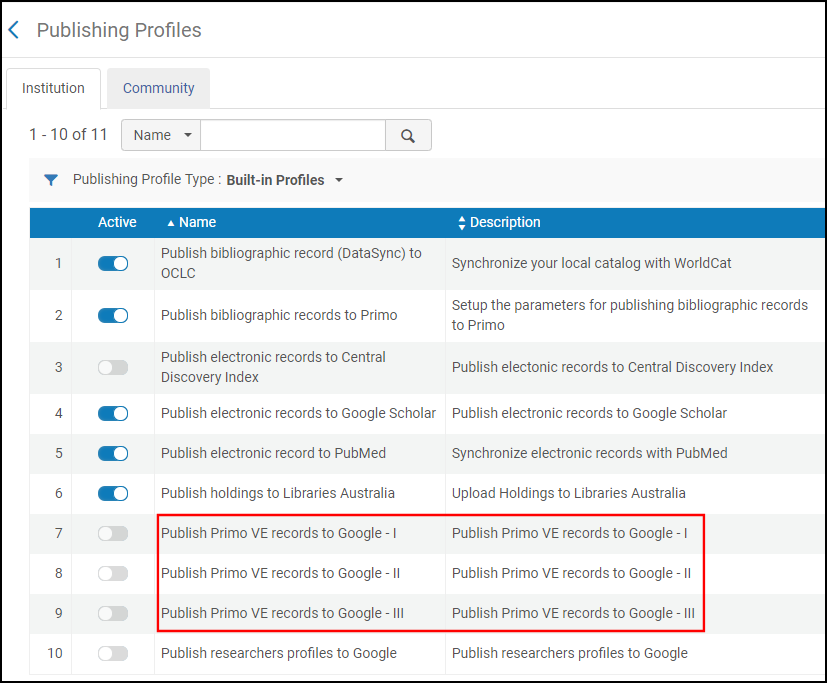This screenshot has width=827, height=683.
Task: Sort by the Name column ascending arrow
Action: [x=170, y=222]
